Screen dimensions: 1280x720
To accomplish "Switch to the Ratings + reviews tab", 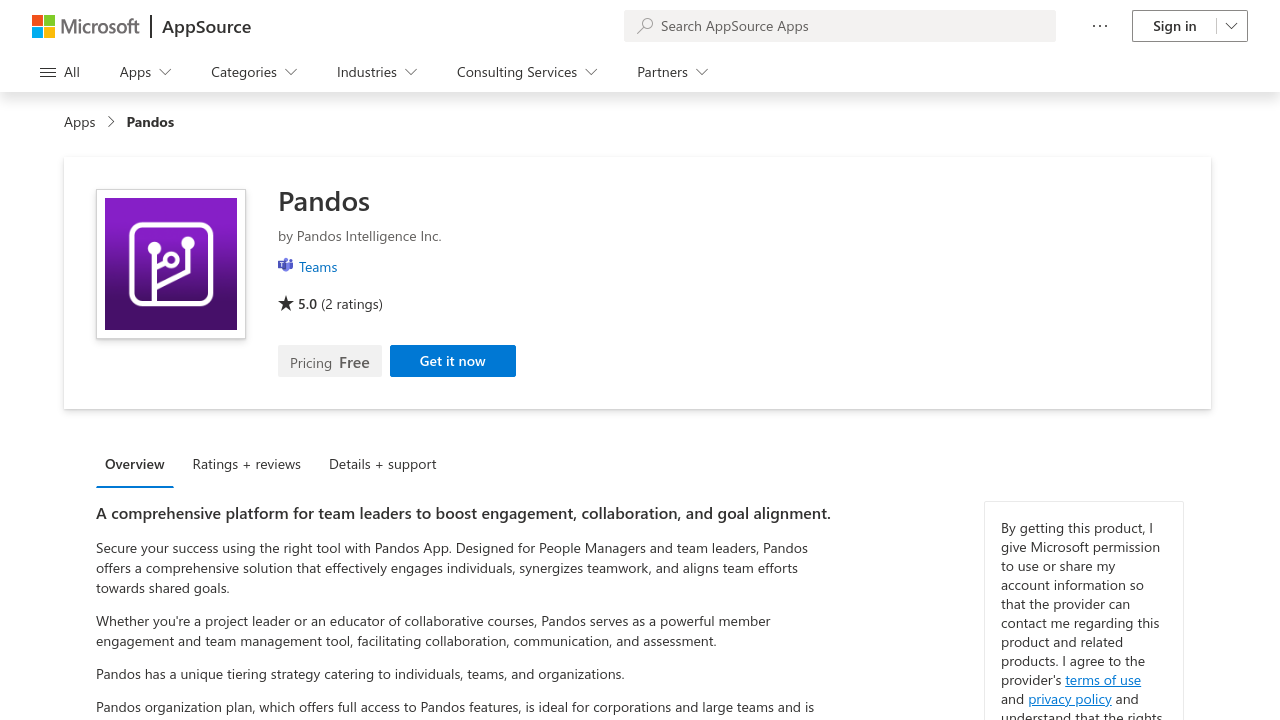I will point(247,464).
